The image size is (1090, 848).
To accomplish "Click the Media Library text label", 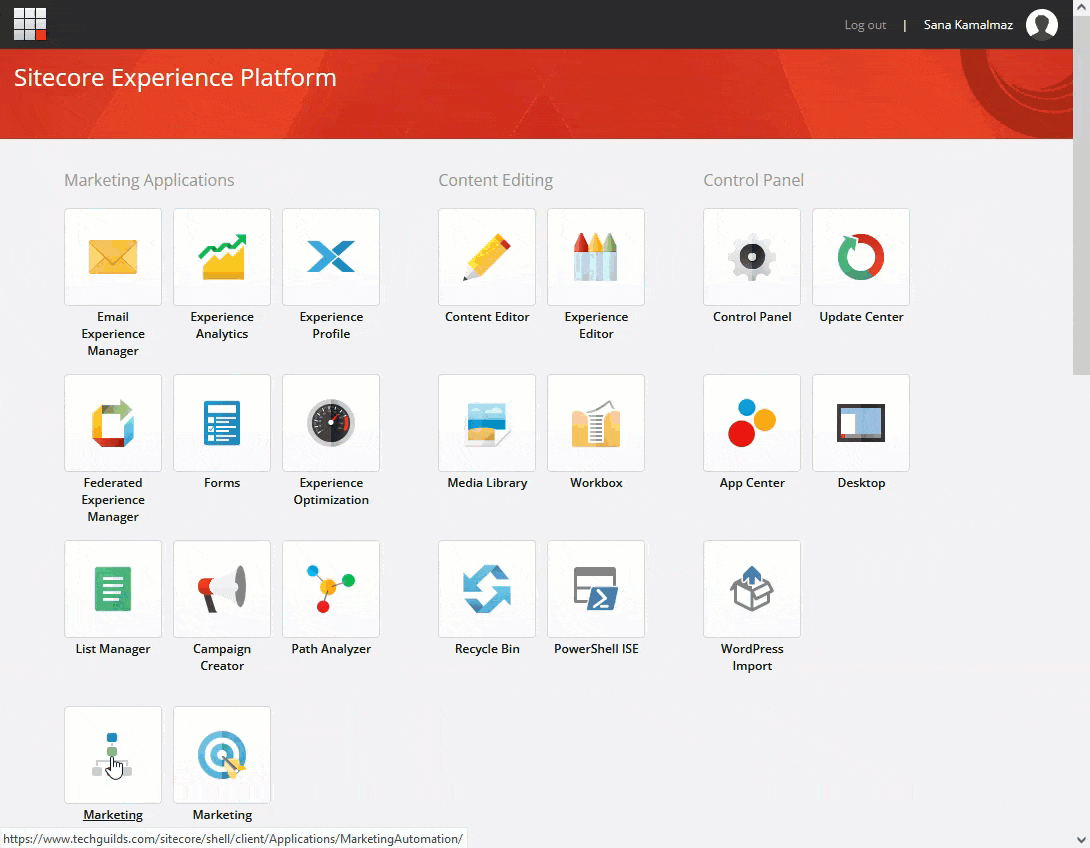I will [x=487, y=483].
